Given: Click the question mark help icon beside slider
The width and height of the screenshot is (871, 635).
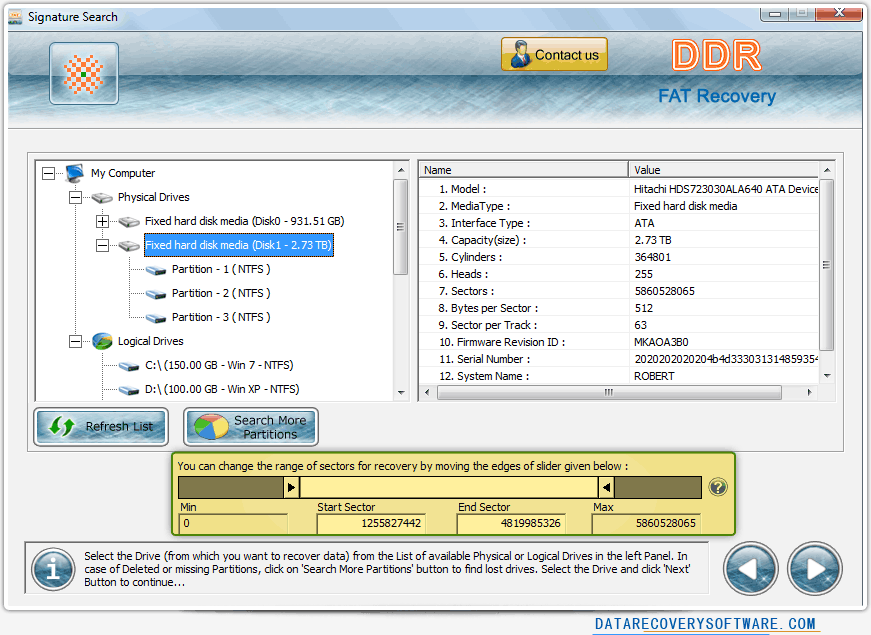Looking at the screenshot, I should (x=717, y=487).
